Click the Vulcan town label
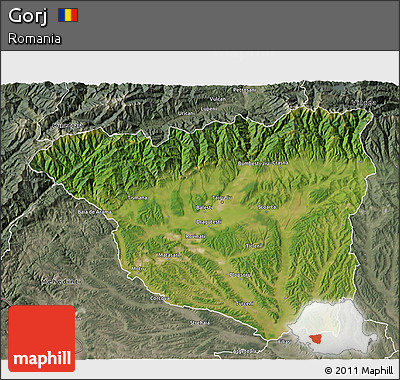Viewport: 400px width, 380px height. (218, 99)
